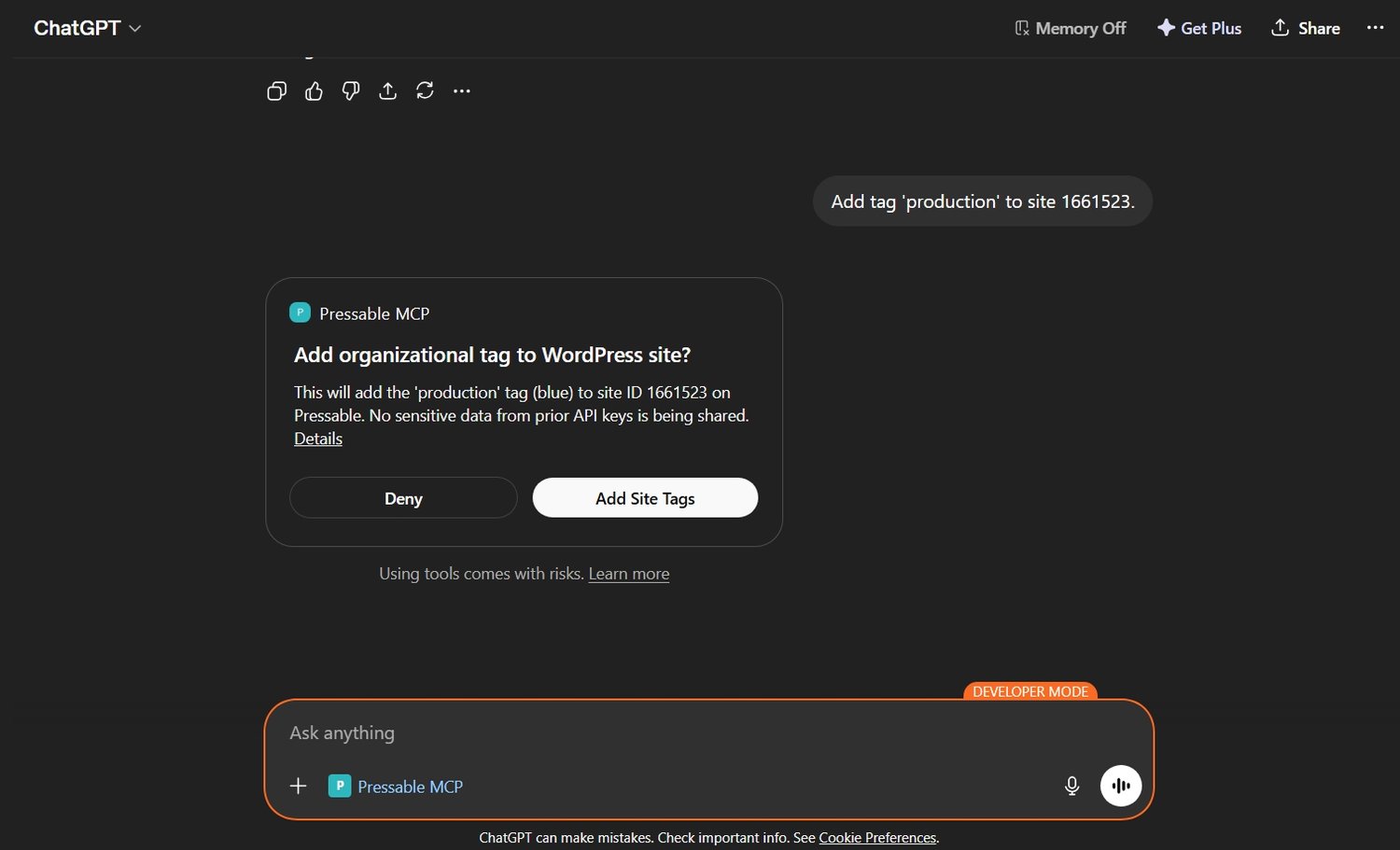Start voice mode with the waveform button

(x=1121, y=786)
